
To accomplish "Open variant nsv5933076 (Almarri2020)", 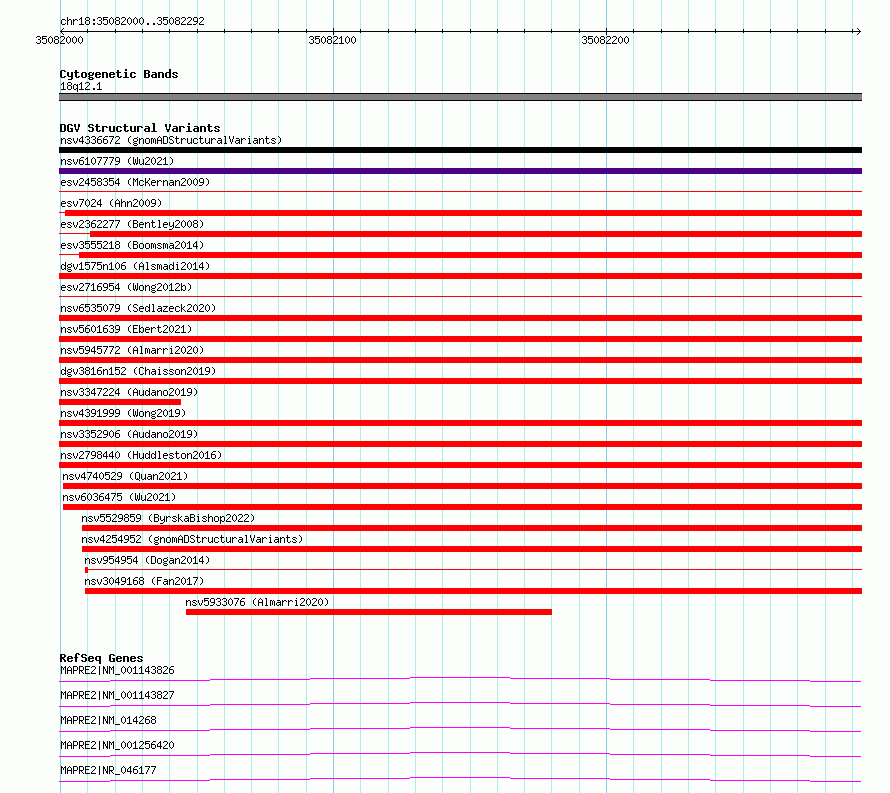I will (x=257, y=602).
